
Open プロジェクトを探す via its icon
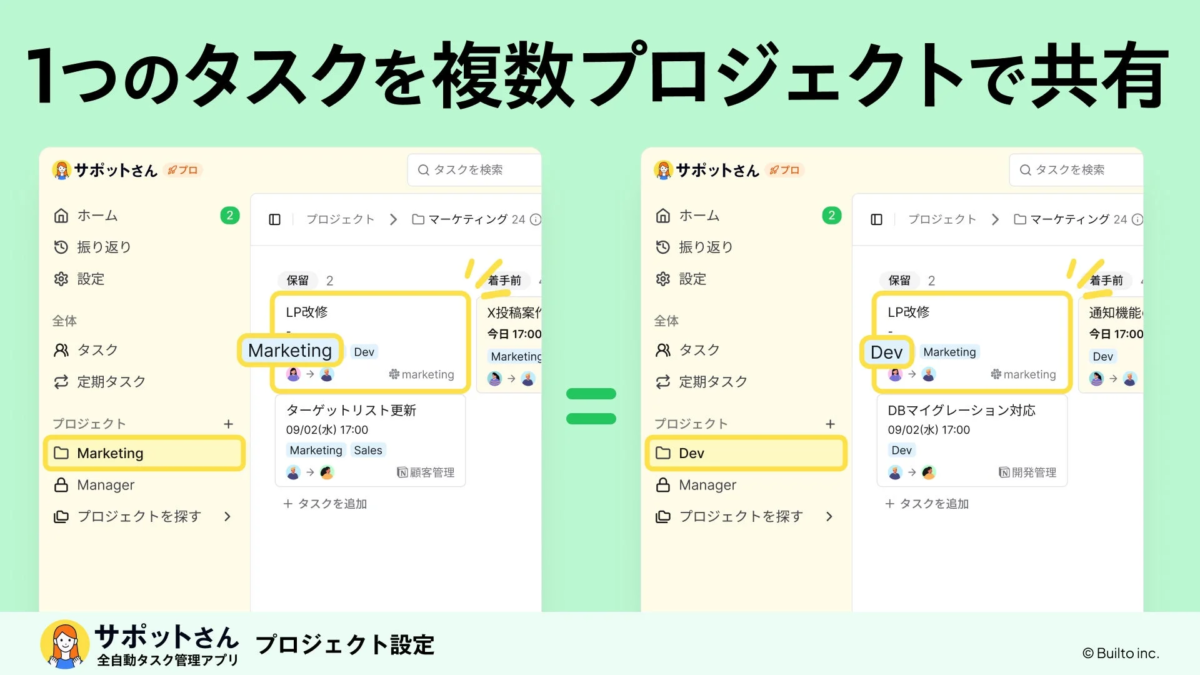[x=61, y=513]
